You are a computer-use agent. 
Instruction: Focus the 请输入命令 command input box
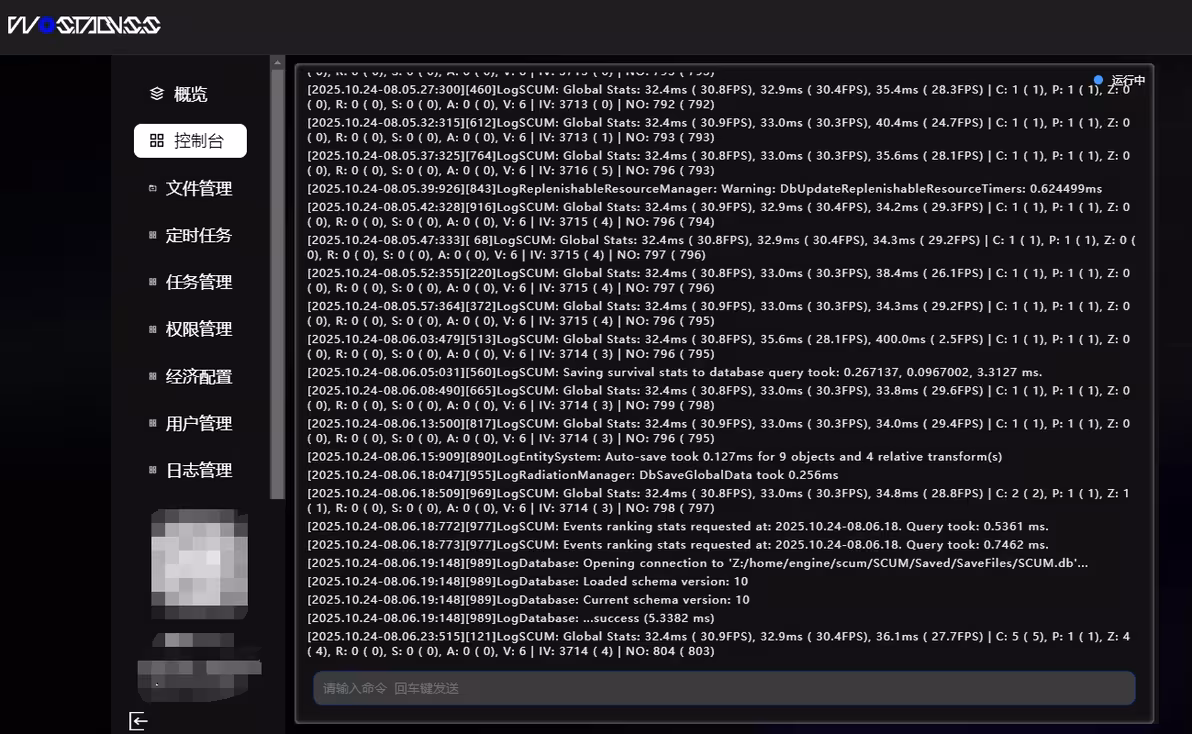(724, 688)
